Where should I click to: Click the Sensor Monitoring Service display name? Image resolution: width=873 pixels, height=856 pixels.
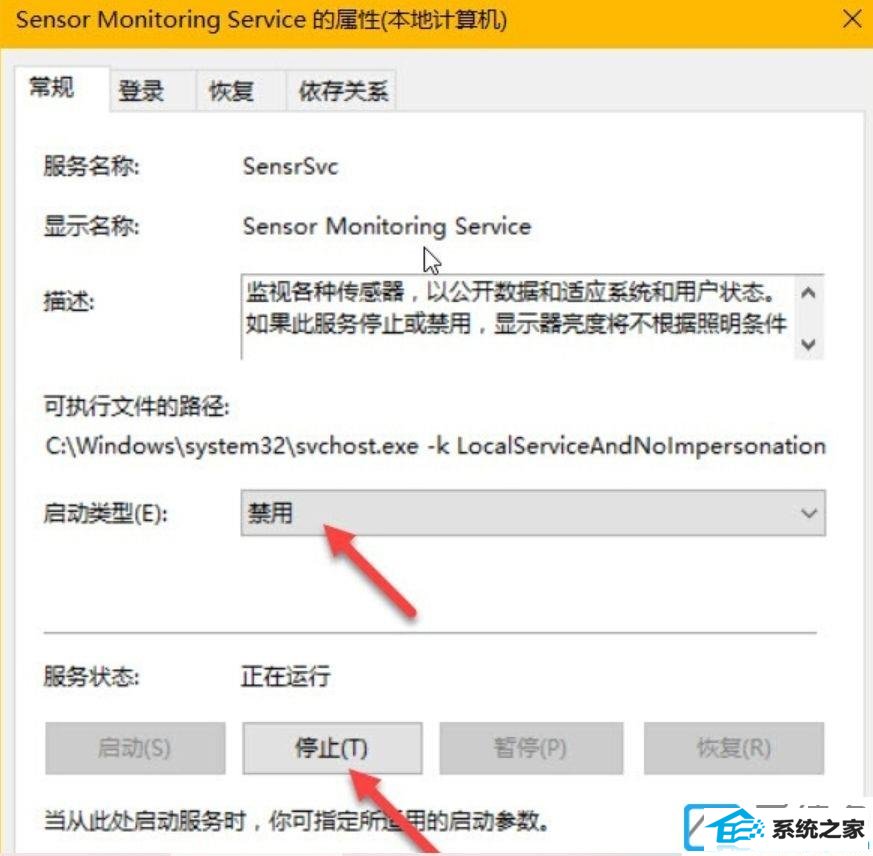click(387, 227)
